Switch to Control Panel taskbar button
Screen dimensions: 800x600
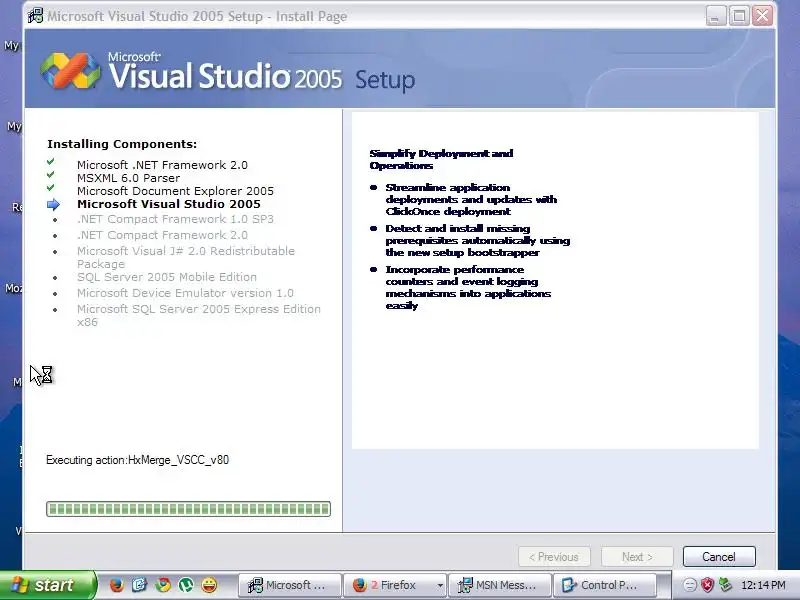605,585
